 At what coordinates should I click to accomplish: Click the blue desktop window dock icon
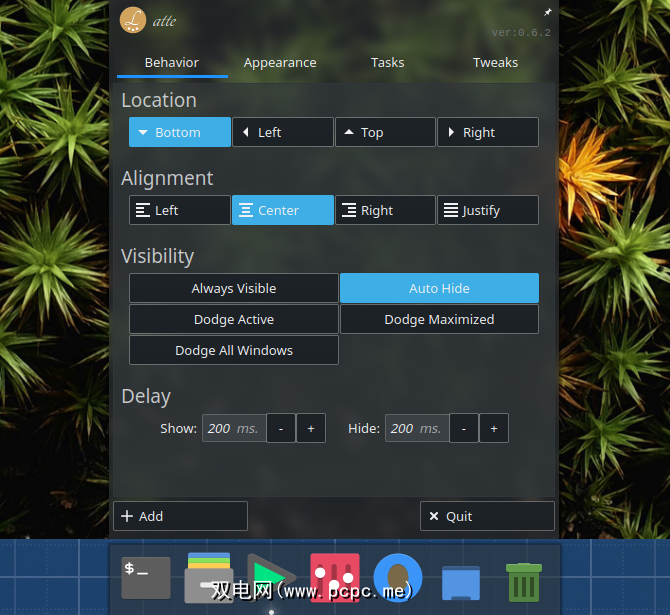point(461,583)
